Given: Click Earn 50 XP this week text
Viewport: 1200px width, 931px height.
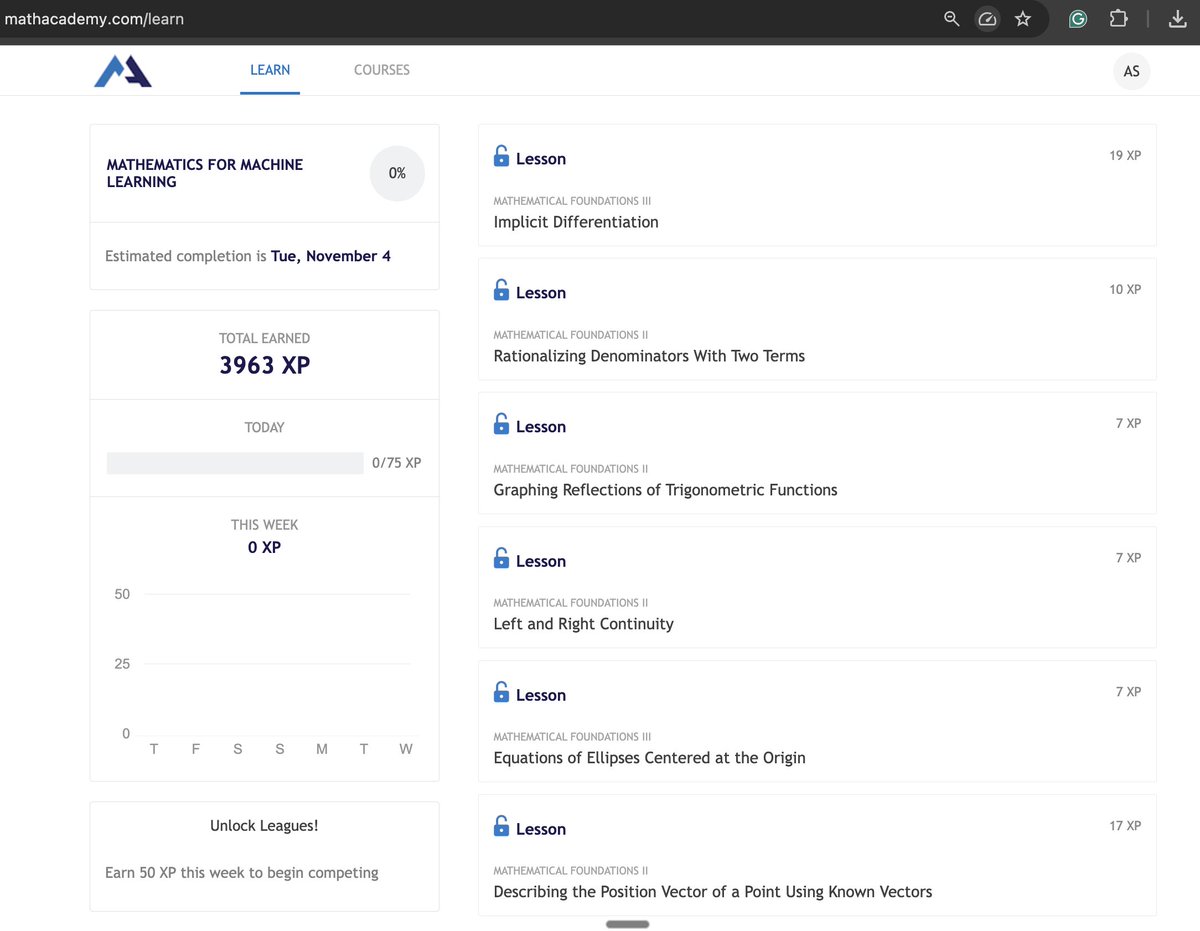Looking at the screenshot, I should click(242, 873).
